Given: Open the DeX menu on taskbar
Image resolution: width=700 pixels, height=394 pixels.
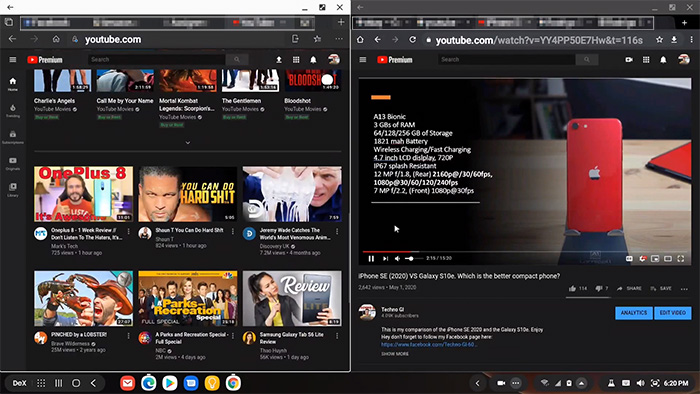Looking at the screenshot, I should [19, 383].
